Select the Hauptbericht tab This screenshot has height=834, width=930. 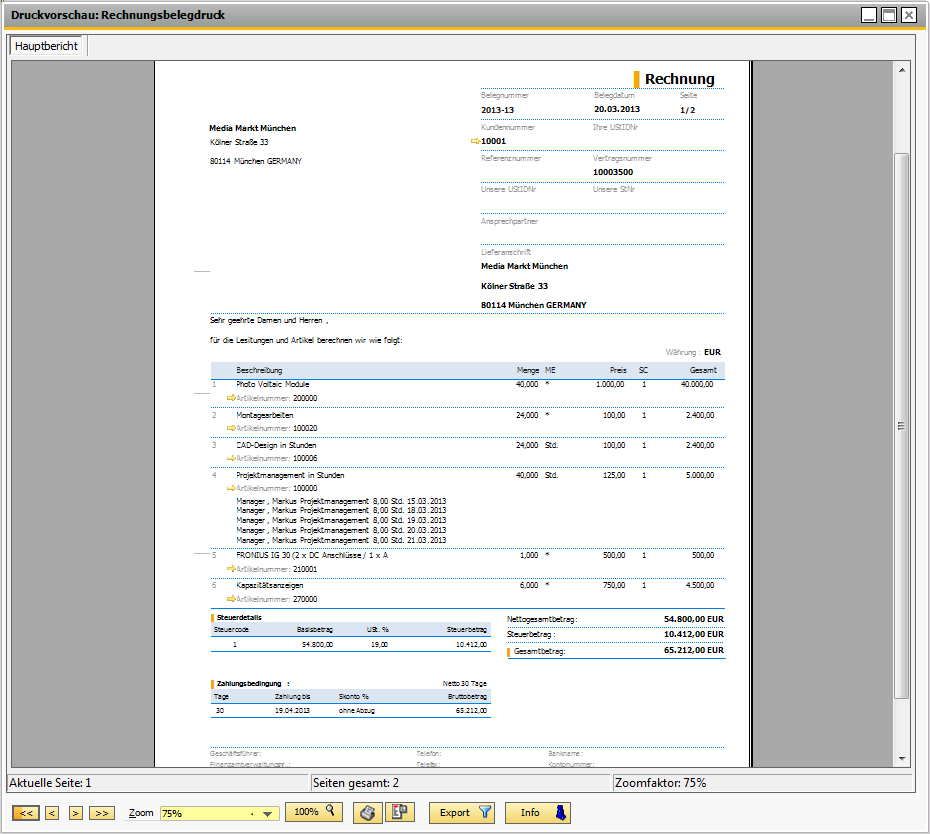(x=47, y=46)
